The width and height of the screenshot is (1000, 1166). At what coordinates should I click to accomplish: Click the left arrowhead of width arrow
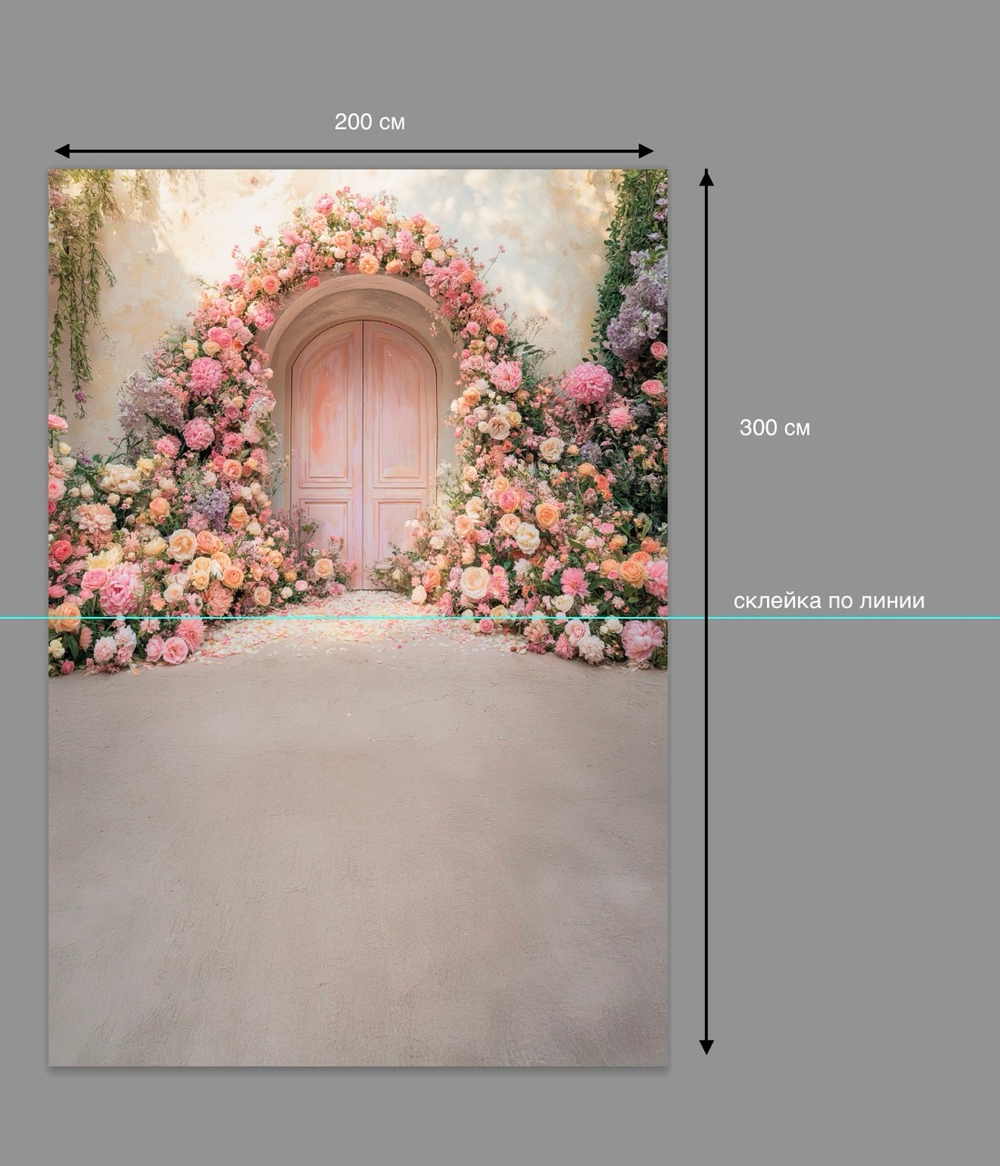62,151
